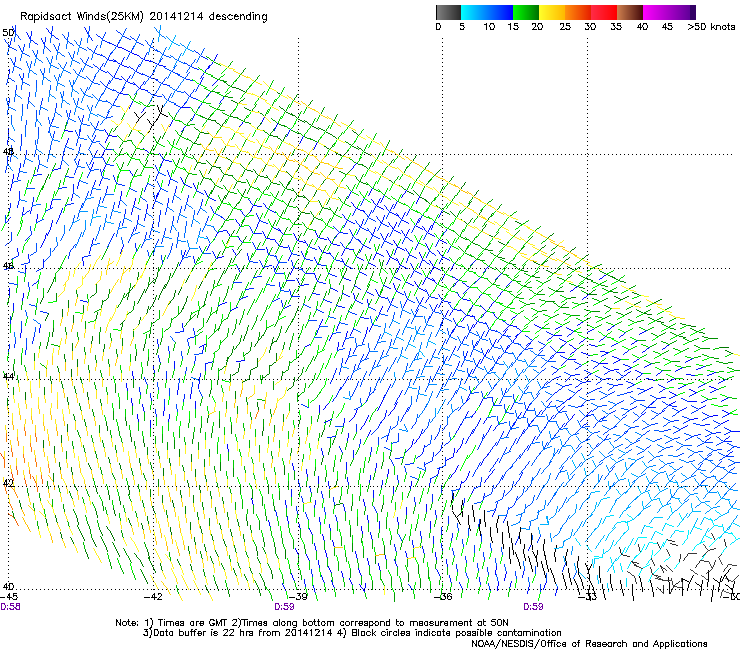
Task: Select the '-39' longitude axis label
Action: 298,597
